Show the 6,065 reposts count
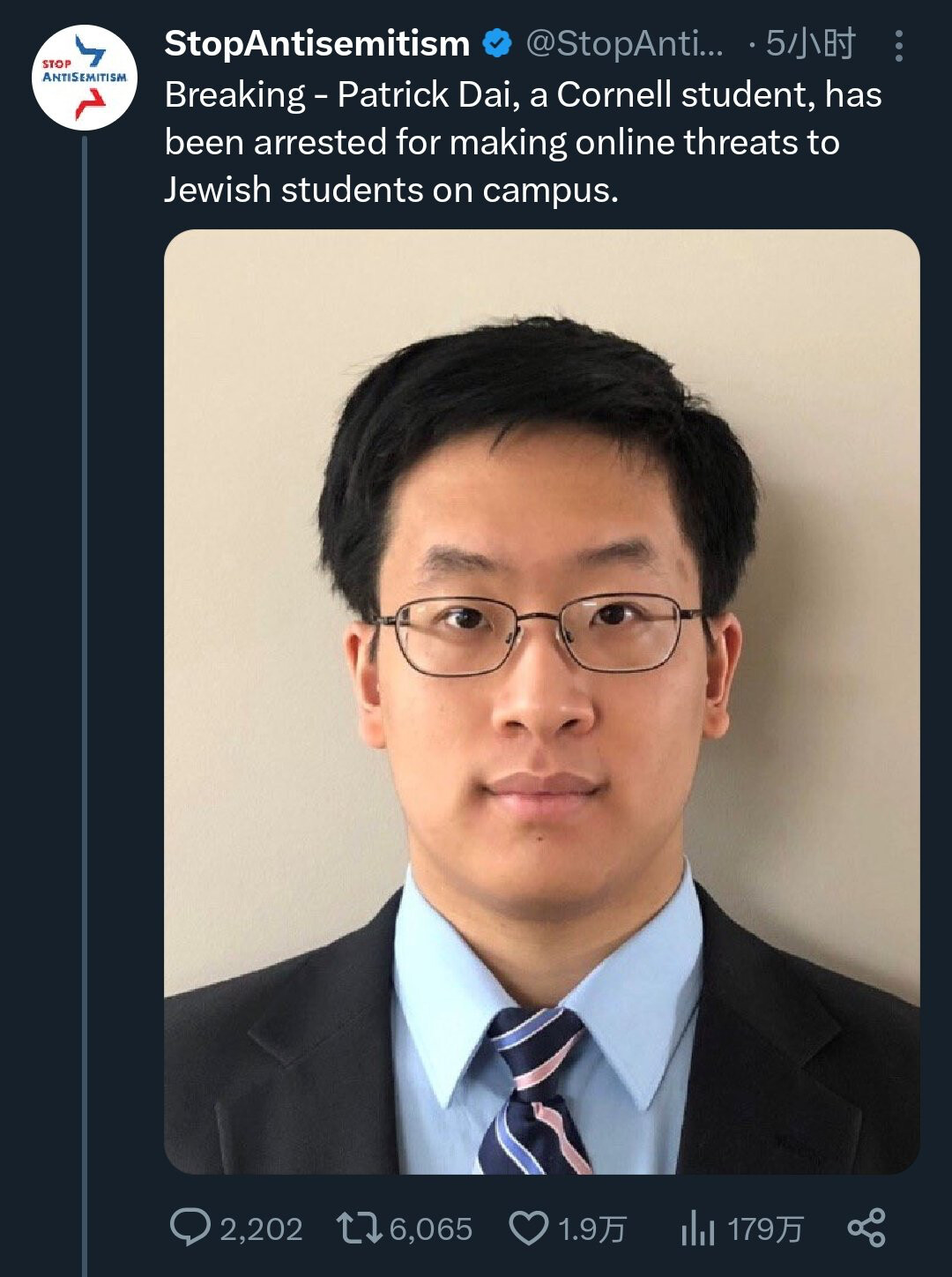This screenshot has height=1277, width=952. (x=431, y=1228)
